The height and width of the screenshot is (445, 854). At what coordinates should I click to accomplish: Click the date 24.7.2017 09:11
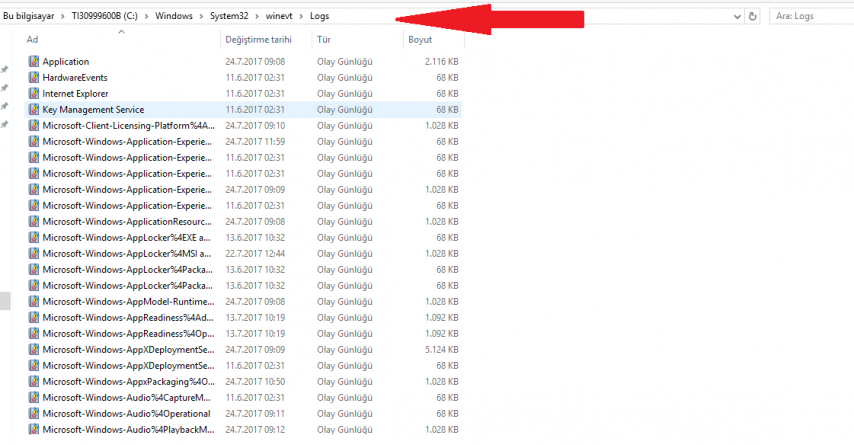coord(255,413)
